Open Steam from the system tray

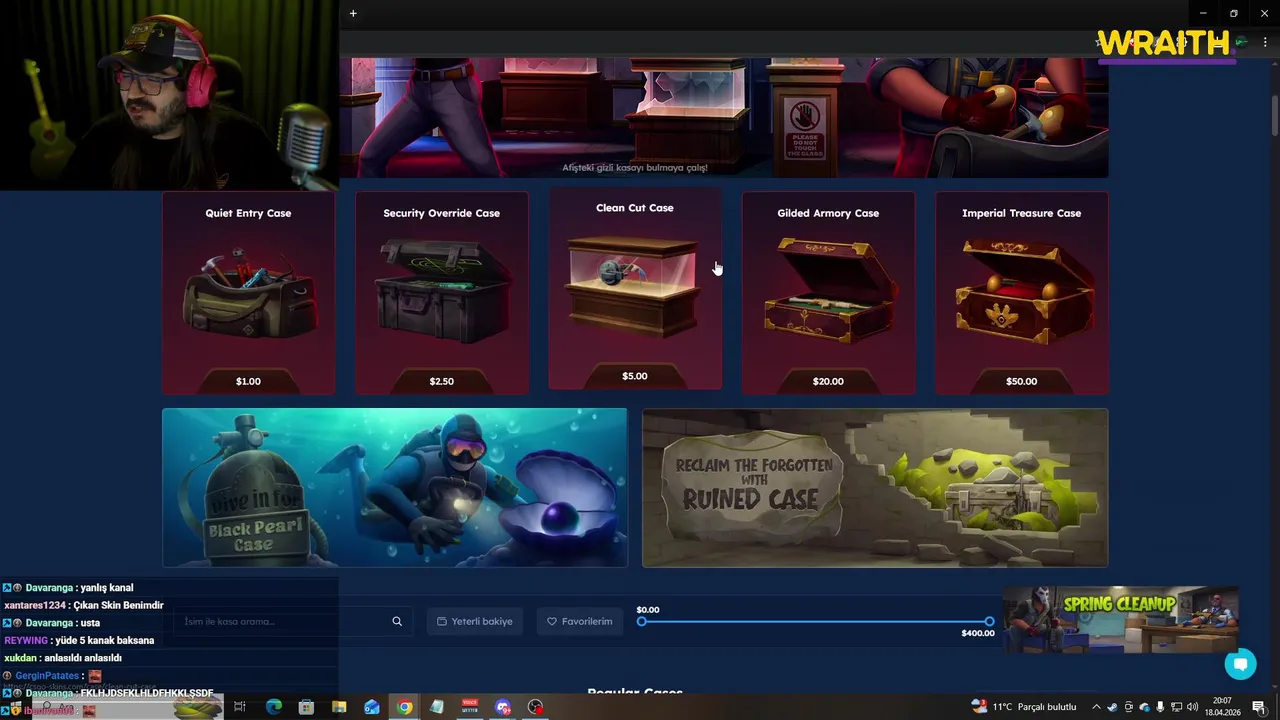1112,707
